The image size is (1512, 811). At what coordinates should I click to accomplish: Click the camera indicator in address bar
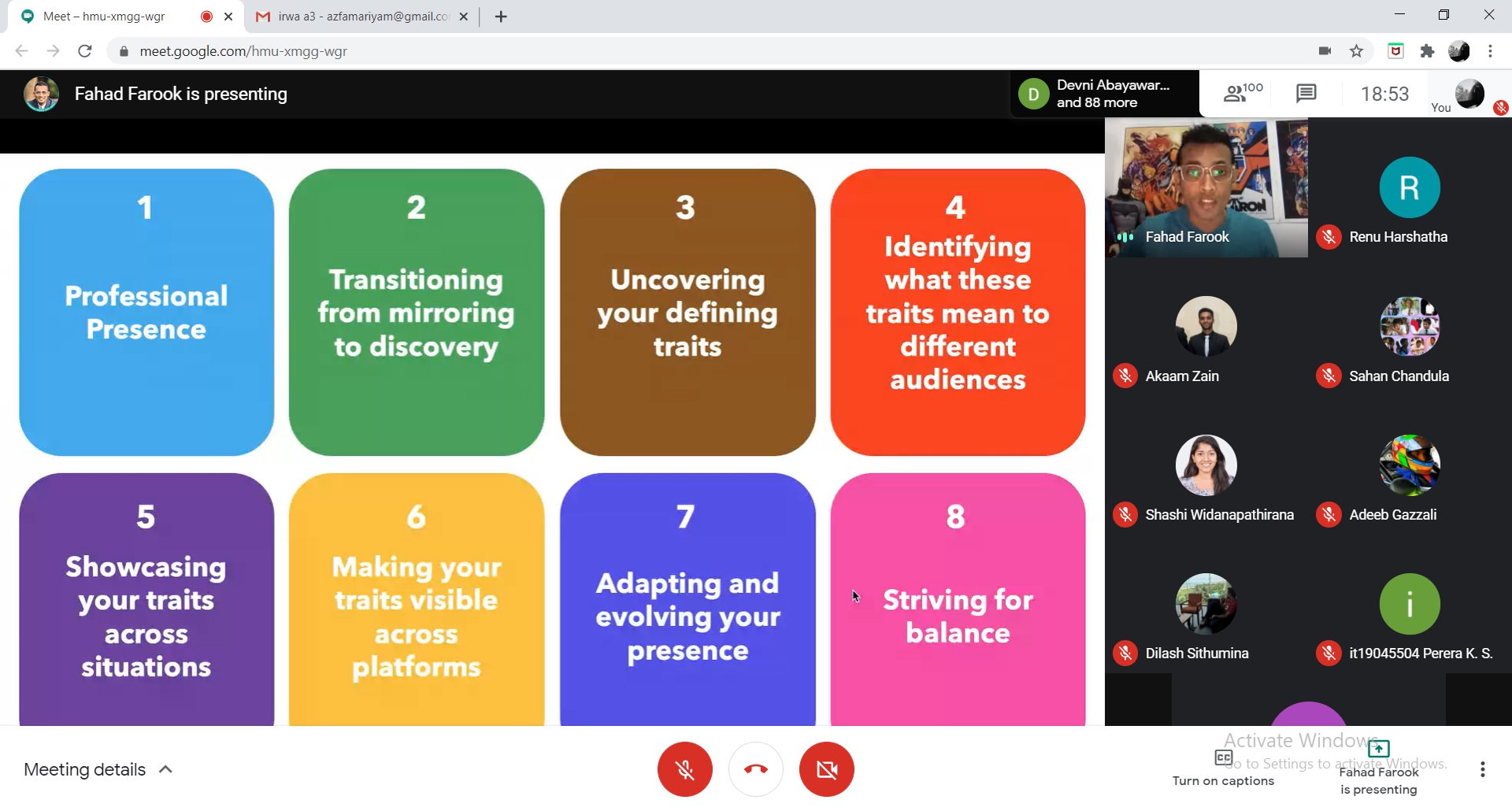pos(1325,51)
